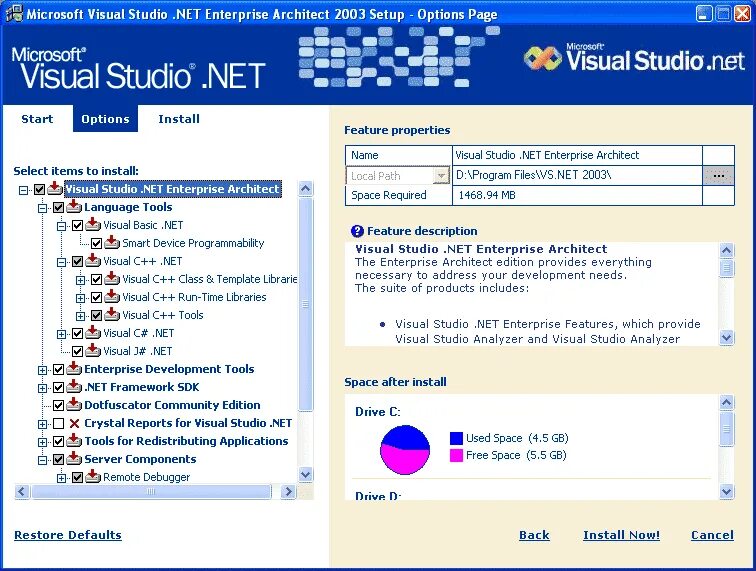Uncheck Visual Studio .NET Enterprise Architect checkbox
This screenshot has width=756, height=571.
click(x=40, y=190)
